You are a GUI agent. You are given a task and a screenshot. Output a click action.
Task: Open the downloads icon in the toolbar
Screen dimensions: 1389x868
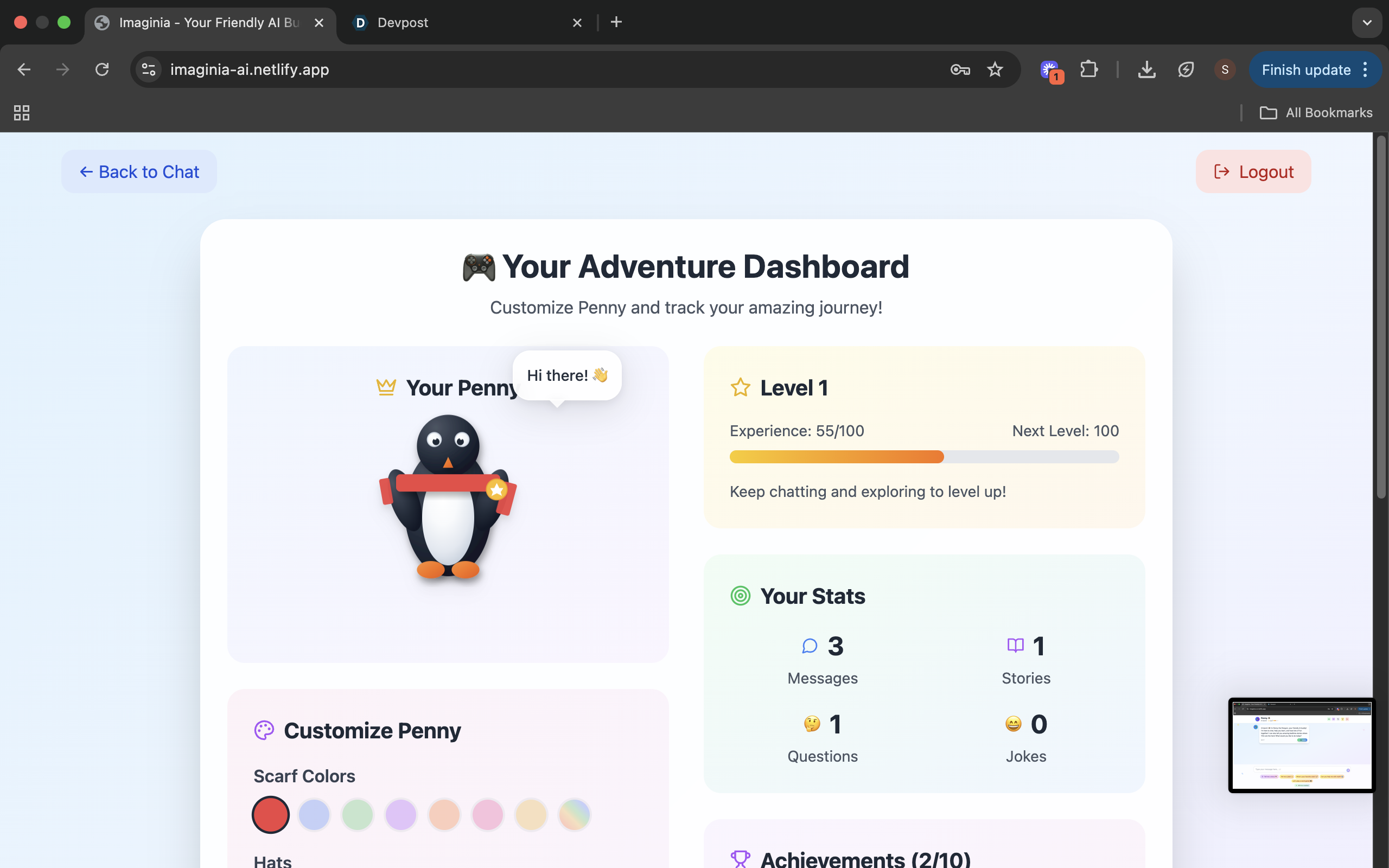tap(1146, 69)
